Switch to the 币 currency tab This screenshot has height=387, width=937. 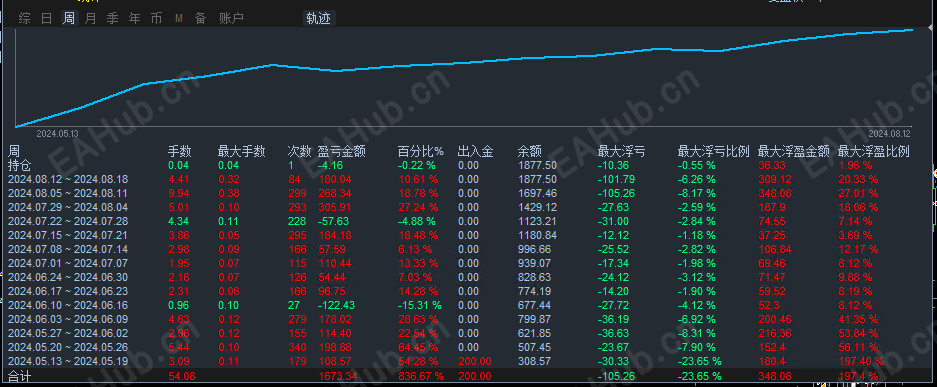(156, 19)
